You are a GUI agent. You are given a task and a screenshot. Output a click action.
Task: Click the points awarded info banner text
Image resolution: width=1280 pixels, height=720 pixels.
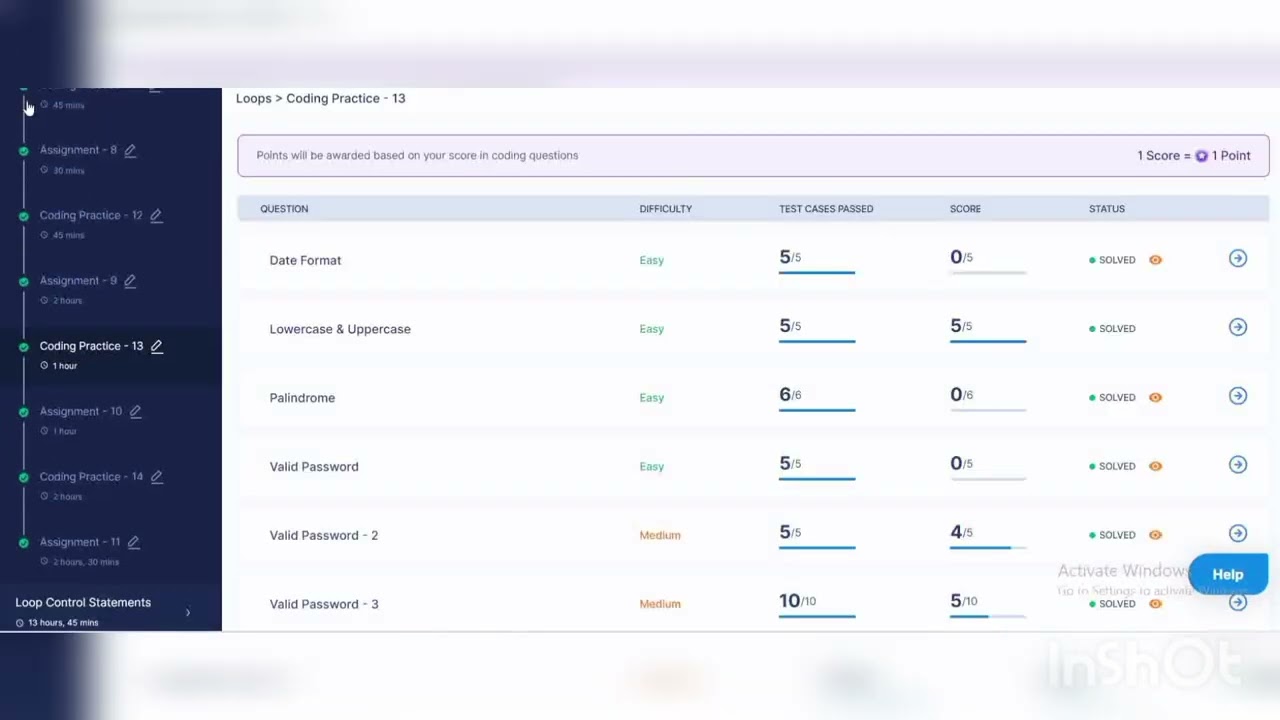[417, 156]
